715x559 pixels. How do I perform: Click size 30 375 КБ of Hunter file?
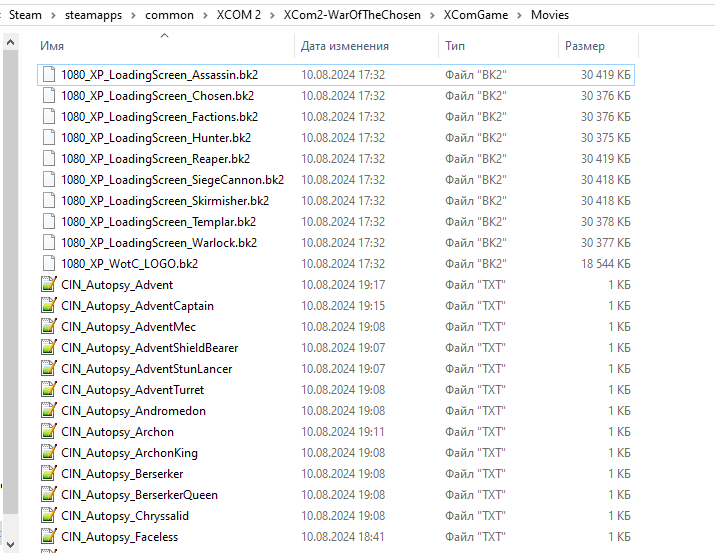606,138
